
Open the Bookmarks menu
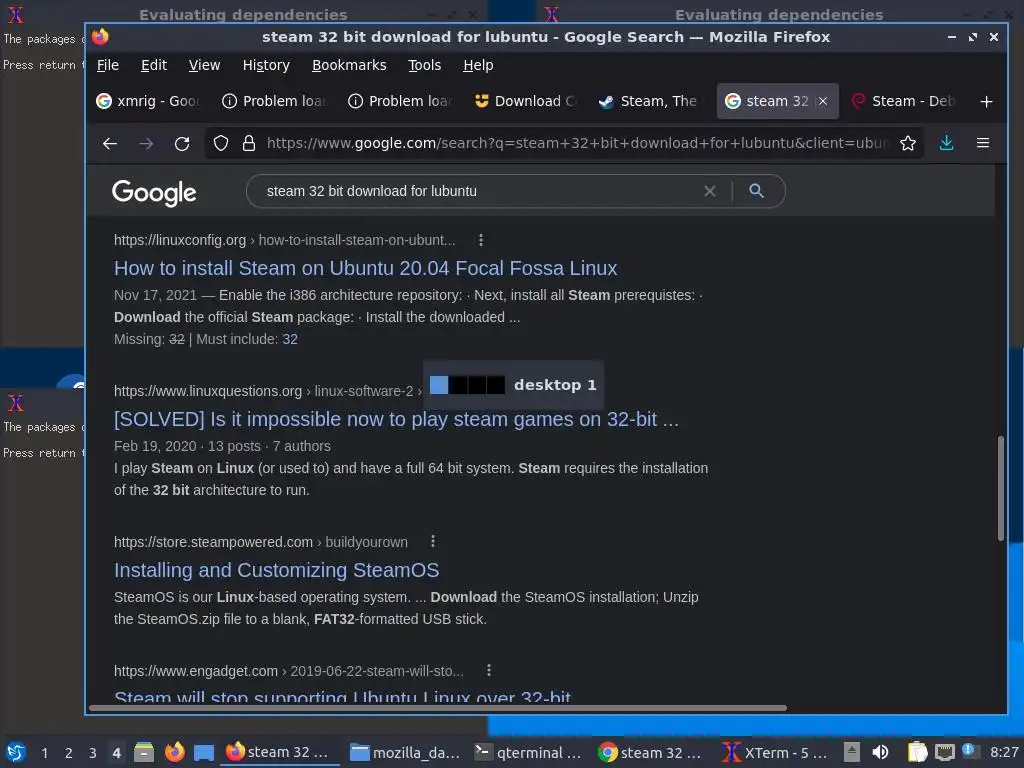[349, 65]
